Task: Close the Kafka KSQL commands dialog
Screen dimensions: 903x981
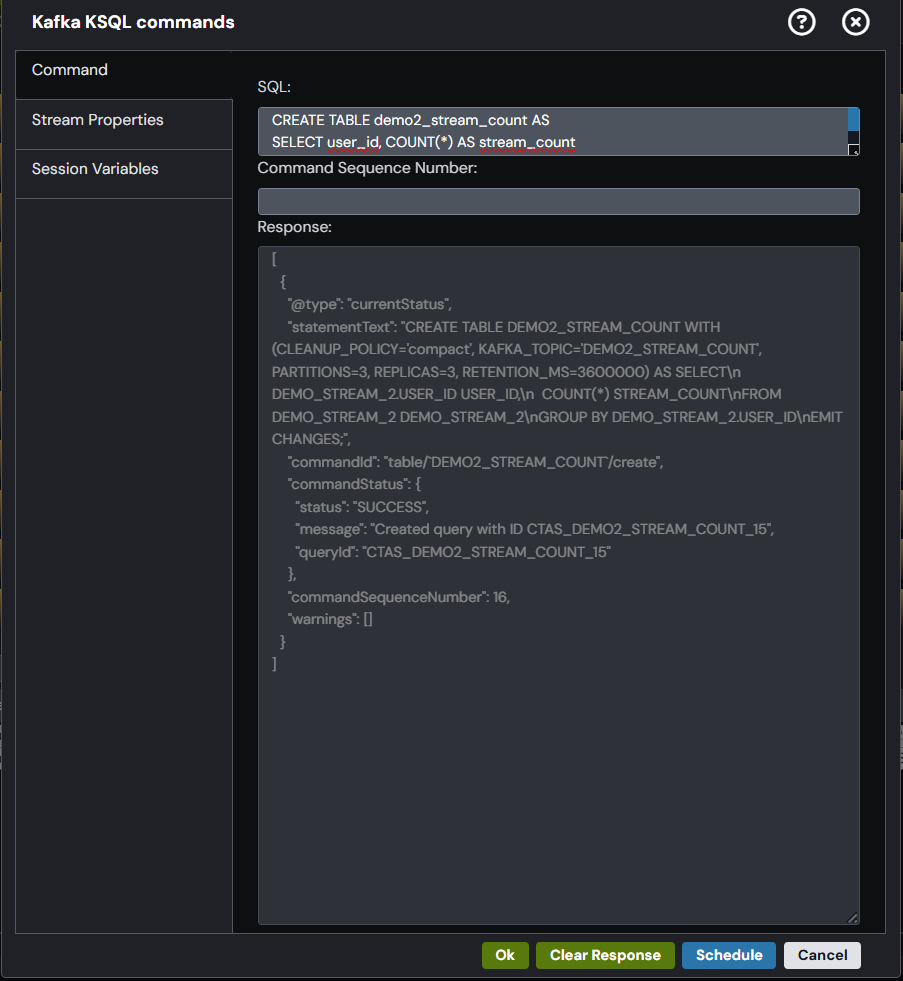Action: click(x=855, y=23)
